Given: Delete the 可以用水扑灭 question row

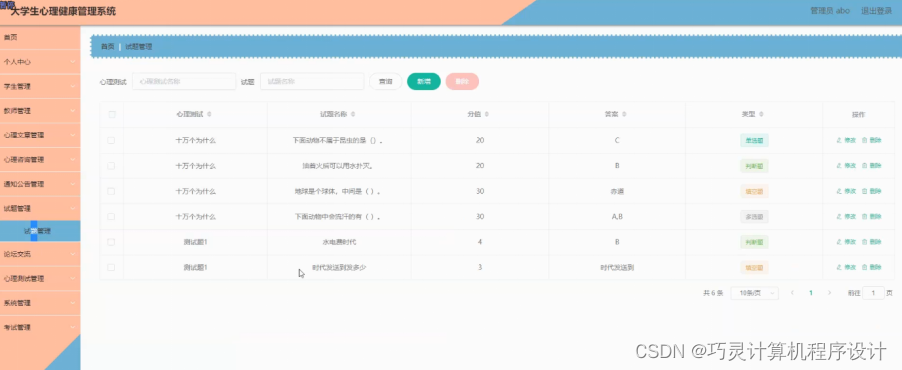Looking at the screenshot, I should 872,166.
